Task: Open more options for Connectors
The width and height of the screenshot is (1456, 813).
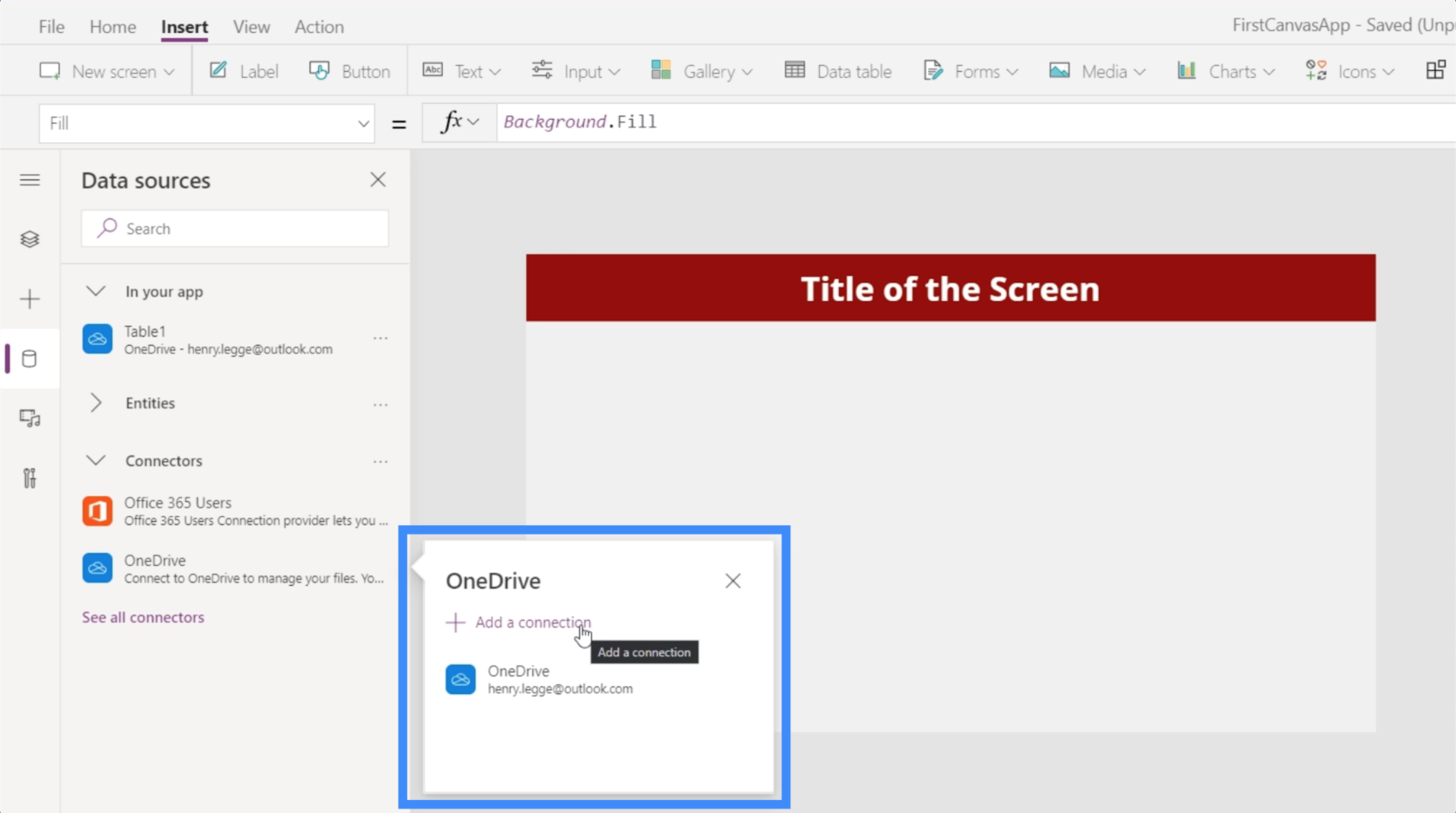Action: [380, 462]
